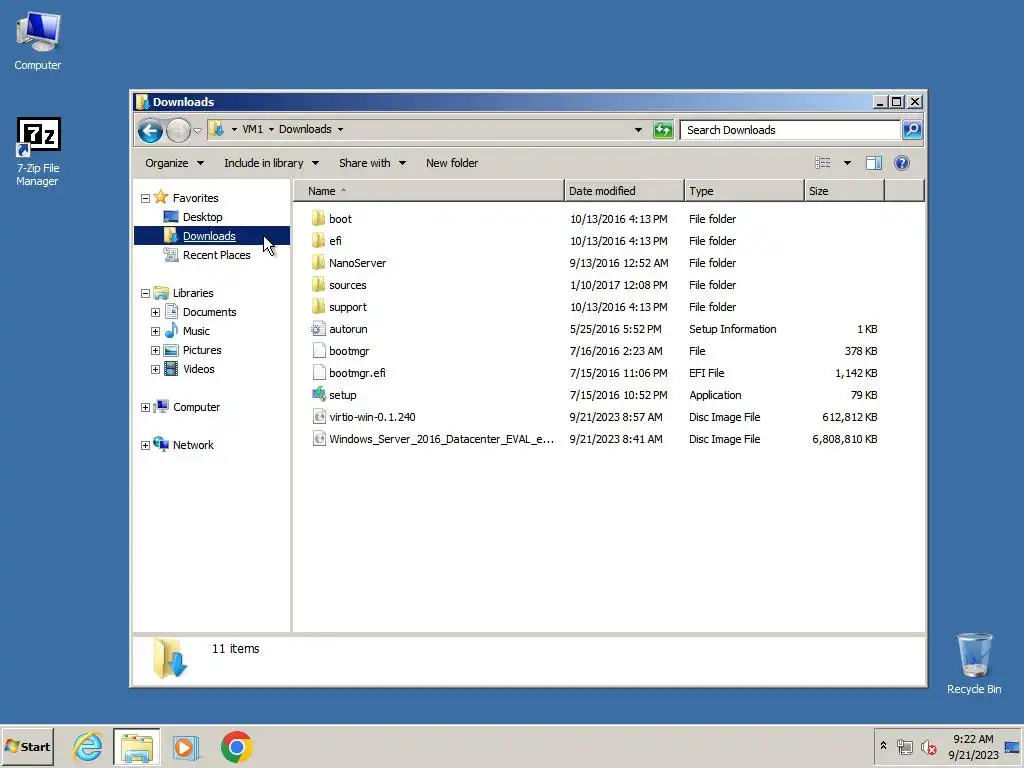Click Windows Explorer taskbar button

tap(136, 746)
